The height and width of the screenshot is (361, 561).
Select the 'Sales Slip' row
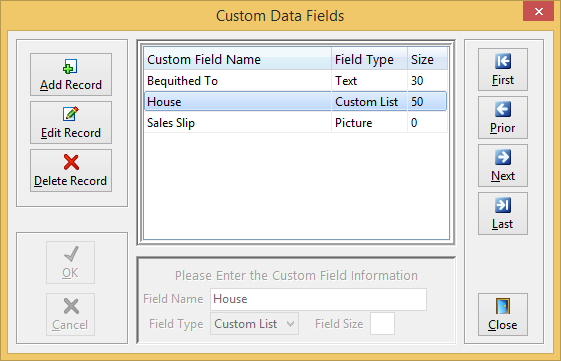[296, 123]
